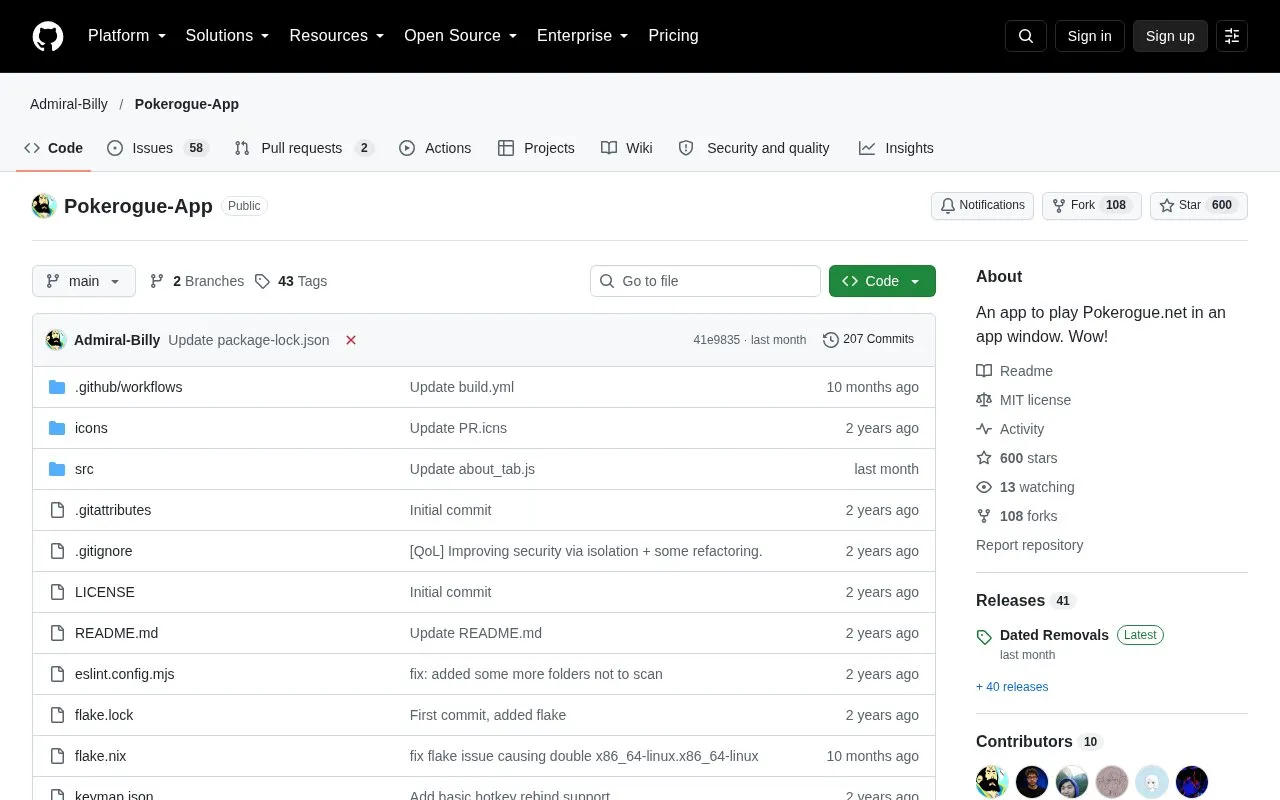Image resolution: width=1280 pixels, height=800 pixels.
Task: Expand the Solutions menu
Action: tap(227, 36)
